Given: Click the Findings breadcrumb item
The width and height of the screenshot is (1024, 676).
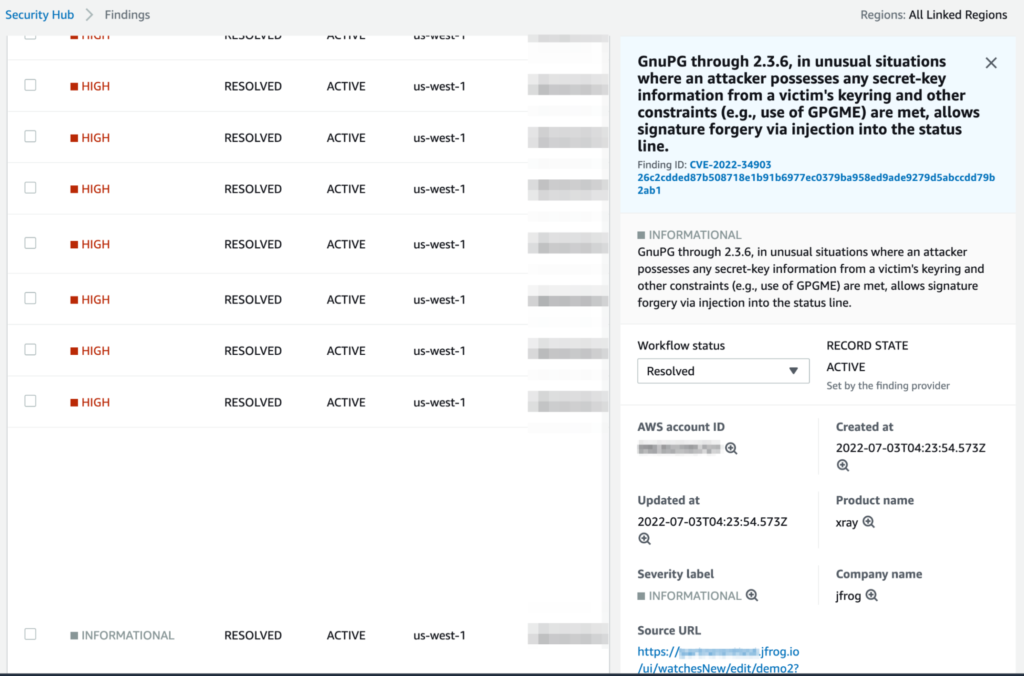Looking at the screenshot, I should [127, 15].
